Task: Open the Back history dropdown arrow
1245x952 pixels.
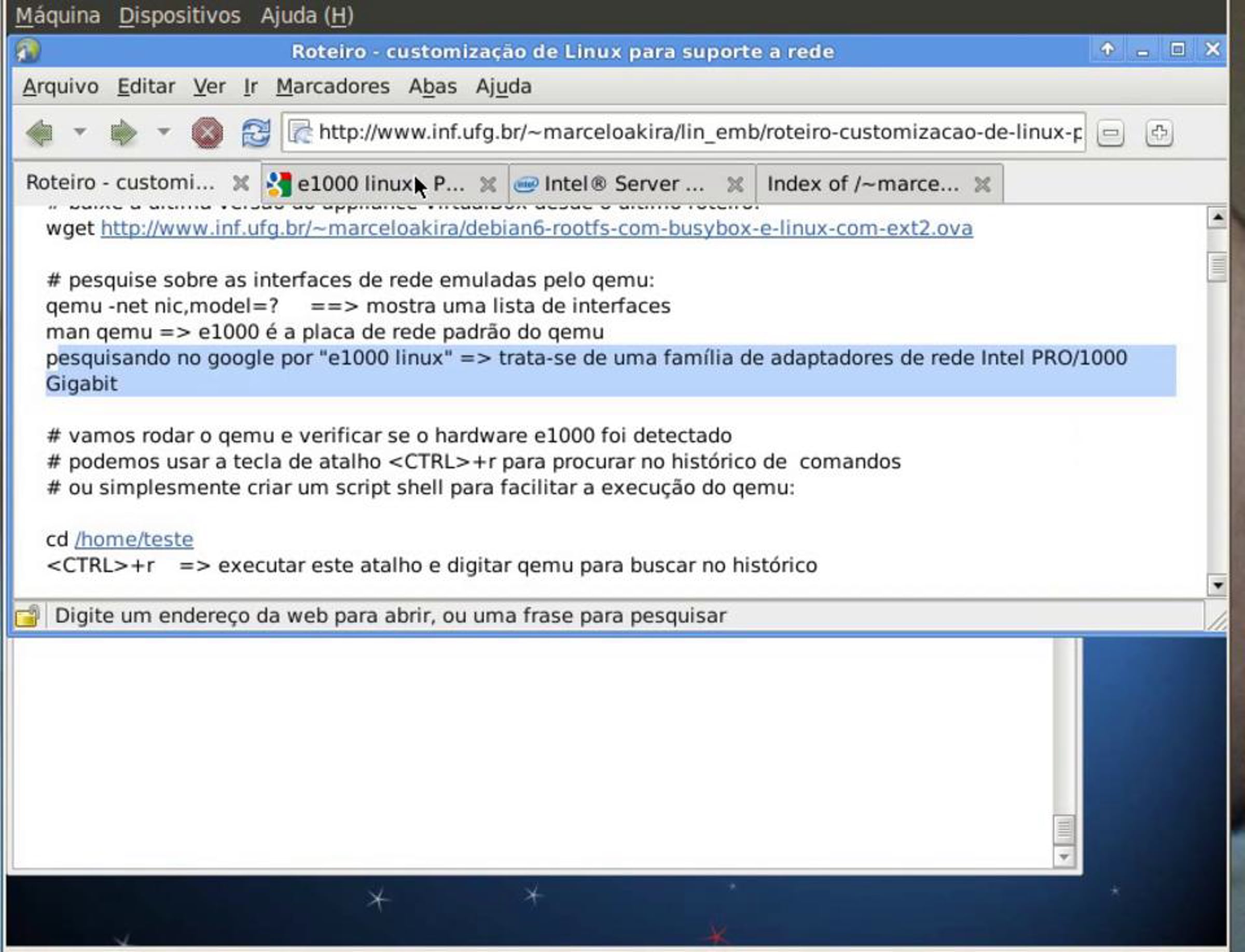Action: pos(80,132)
